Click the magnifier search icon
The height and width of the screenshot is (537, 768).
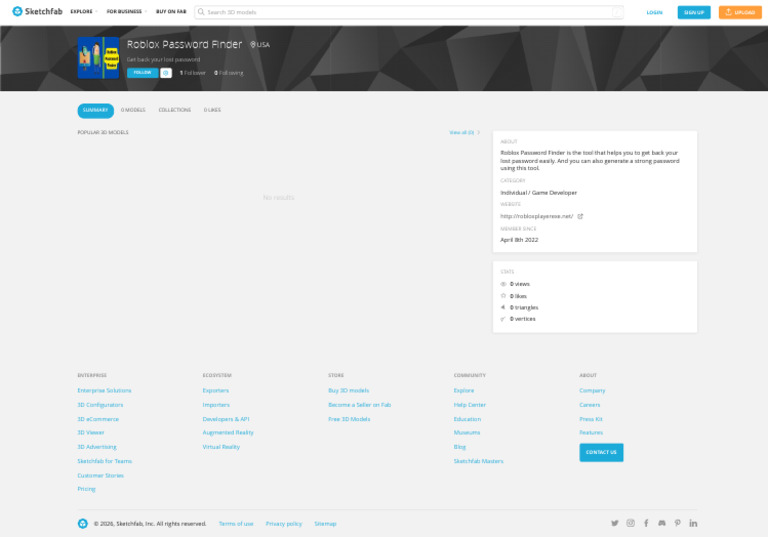pyautogui.click(x=201, y=12)
